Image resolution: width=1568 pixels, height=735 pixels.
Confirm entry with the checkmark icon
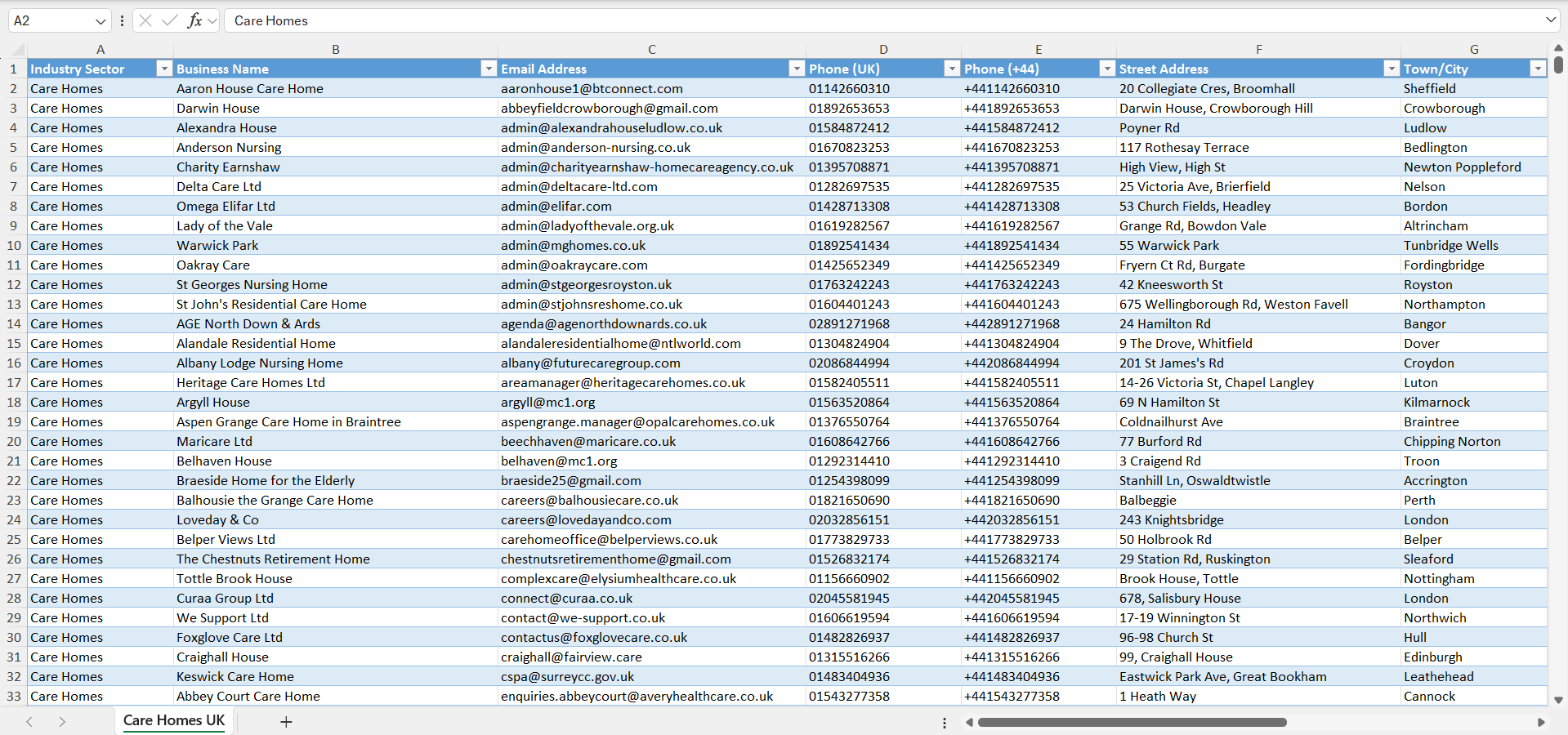pos(170,20)
